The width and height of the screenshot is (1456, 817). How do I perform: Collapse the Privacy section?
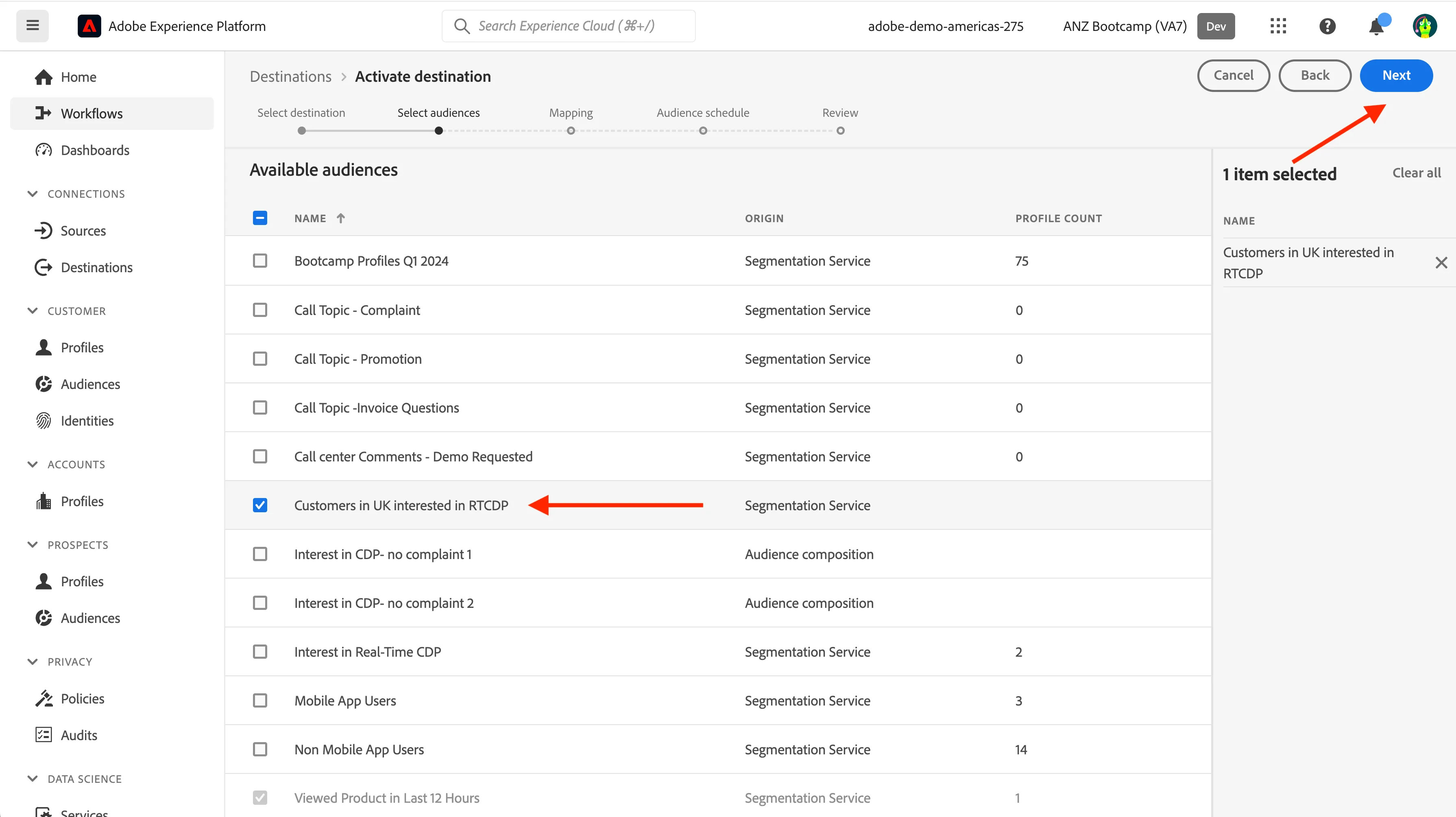click(x=33, y=662)
